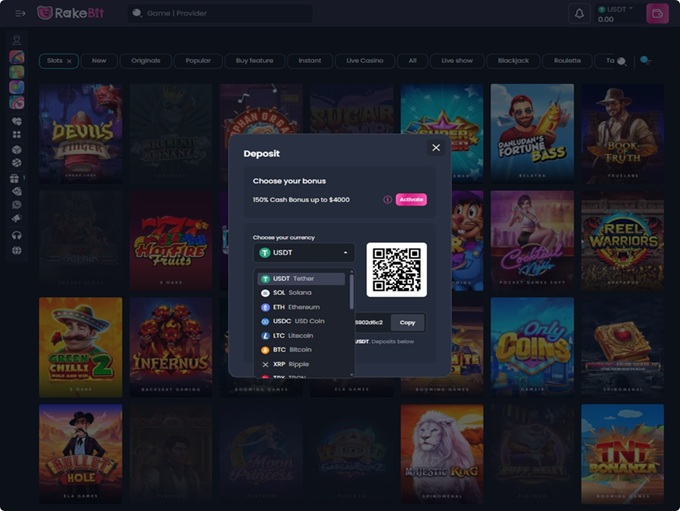Close the Deposit dialog
Image resolution: width=680 pixels, height=511 pixels.
436,148
